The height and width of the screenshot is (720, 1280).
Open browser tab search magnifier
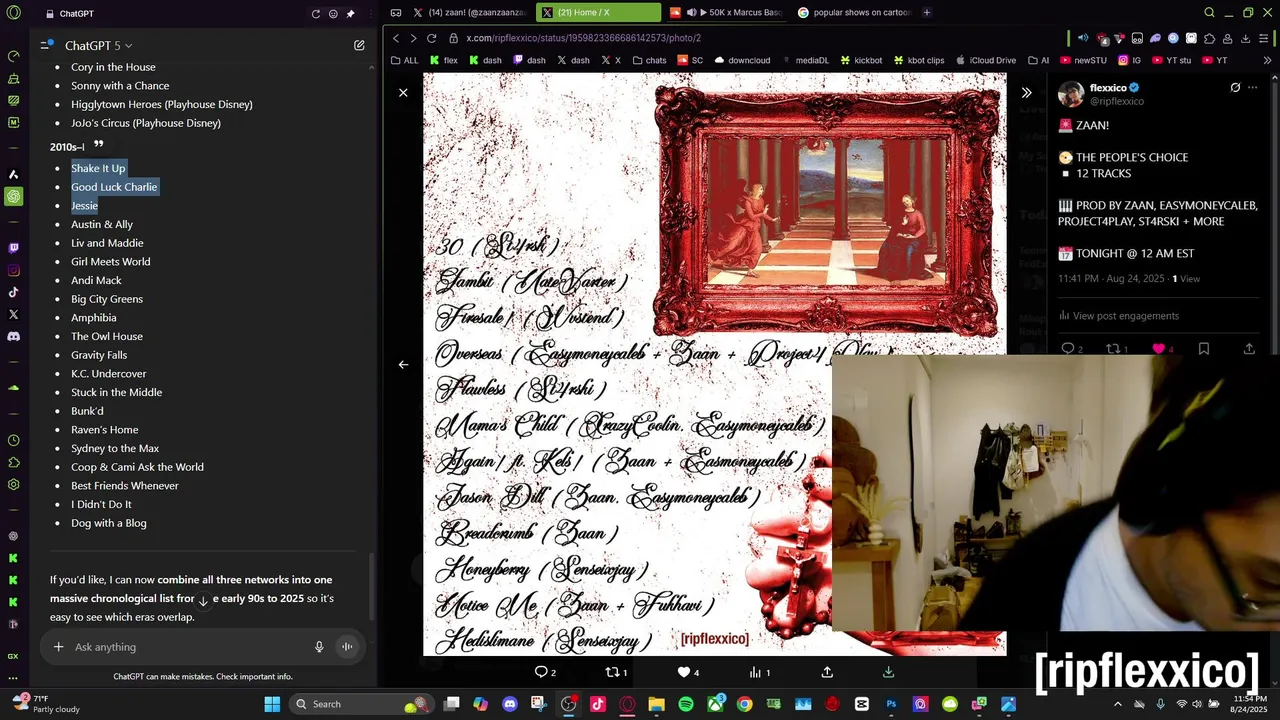[x=1209, y=13]
